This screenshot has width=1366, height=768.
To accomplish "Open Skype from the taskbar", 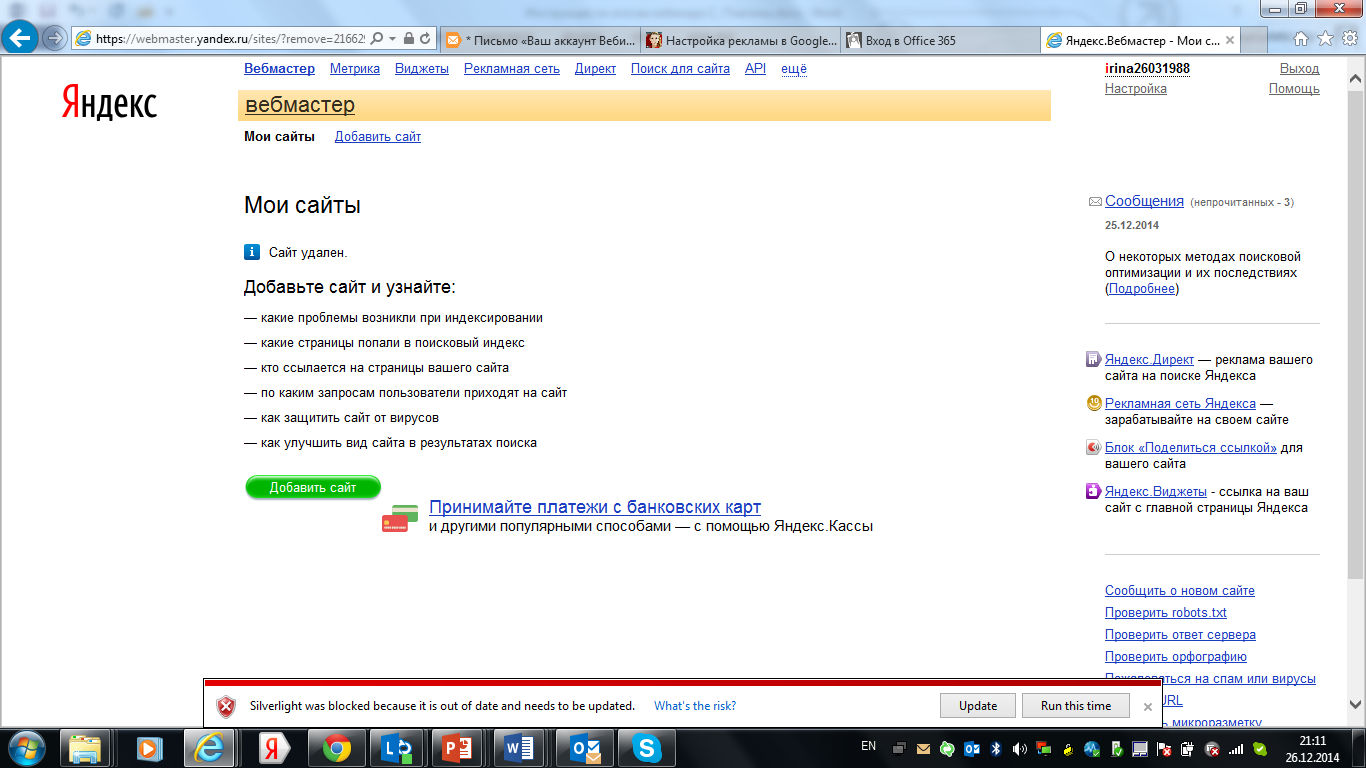I will 647,748.
